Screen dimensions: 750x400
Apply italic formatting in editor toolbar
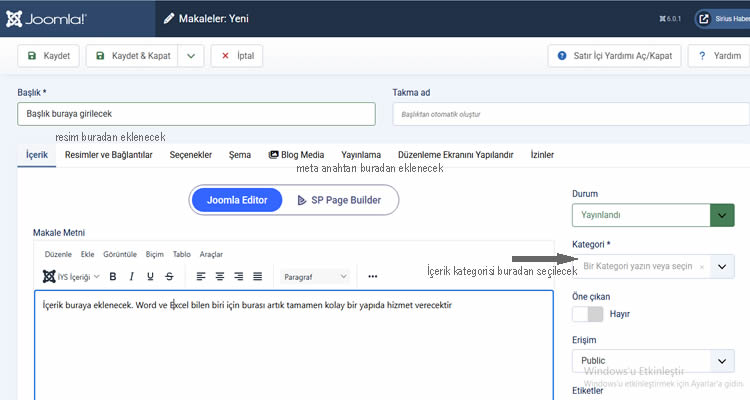click(132, 276)
